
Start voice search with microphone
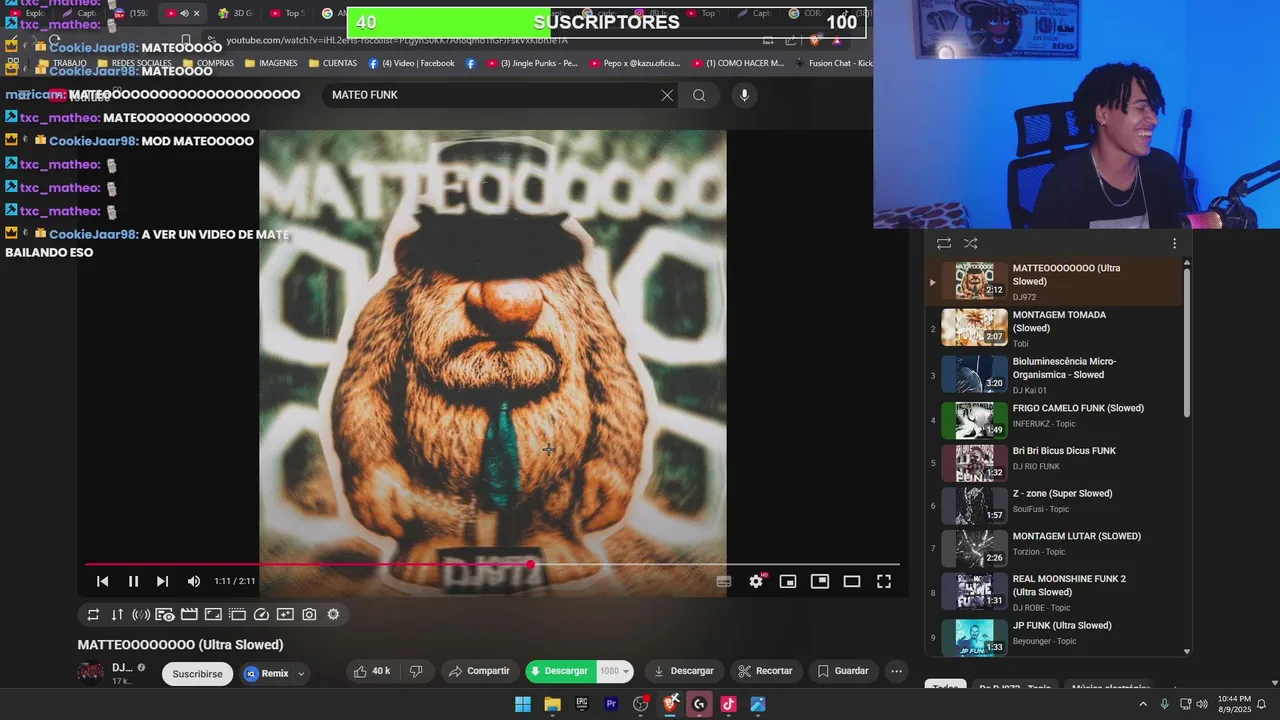[744, 95]
